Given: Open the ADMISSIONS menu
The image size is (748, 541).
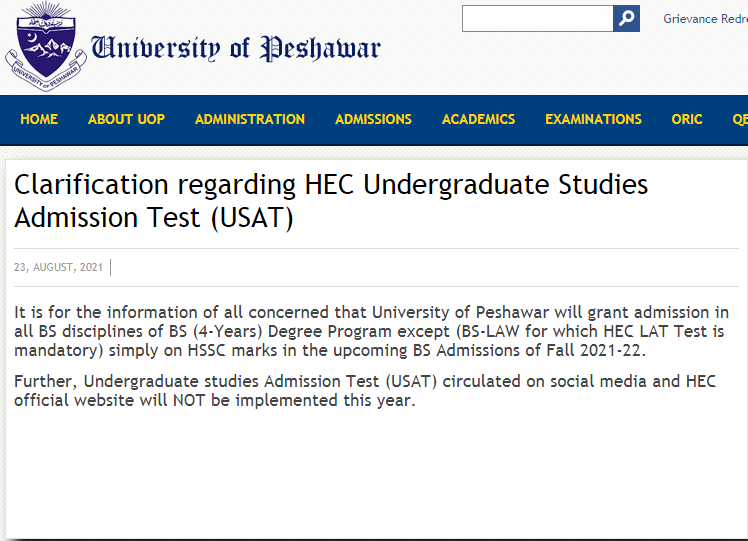Looking at the screenshot, I should pyautogui.click(x=374, y=119).
